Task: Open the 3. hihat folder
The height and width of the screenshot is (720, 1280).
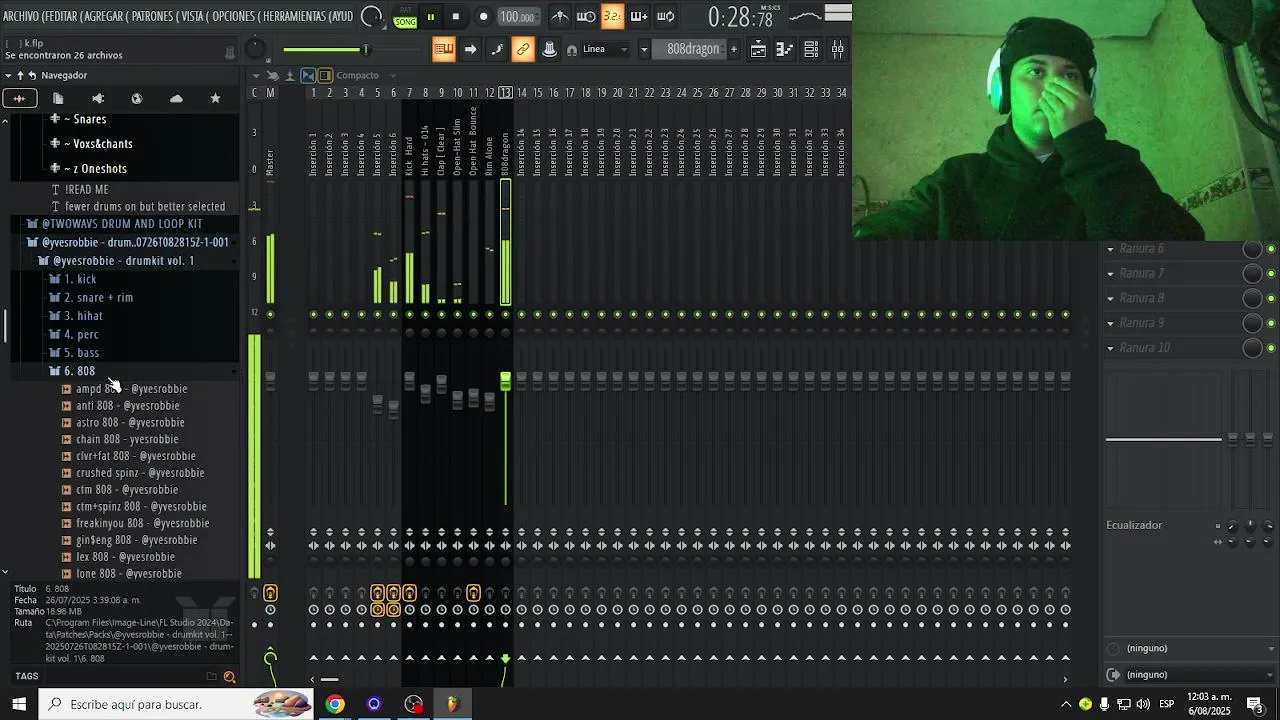Action: 83,316
